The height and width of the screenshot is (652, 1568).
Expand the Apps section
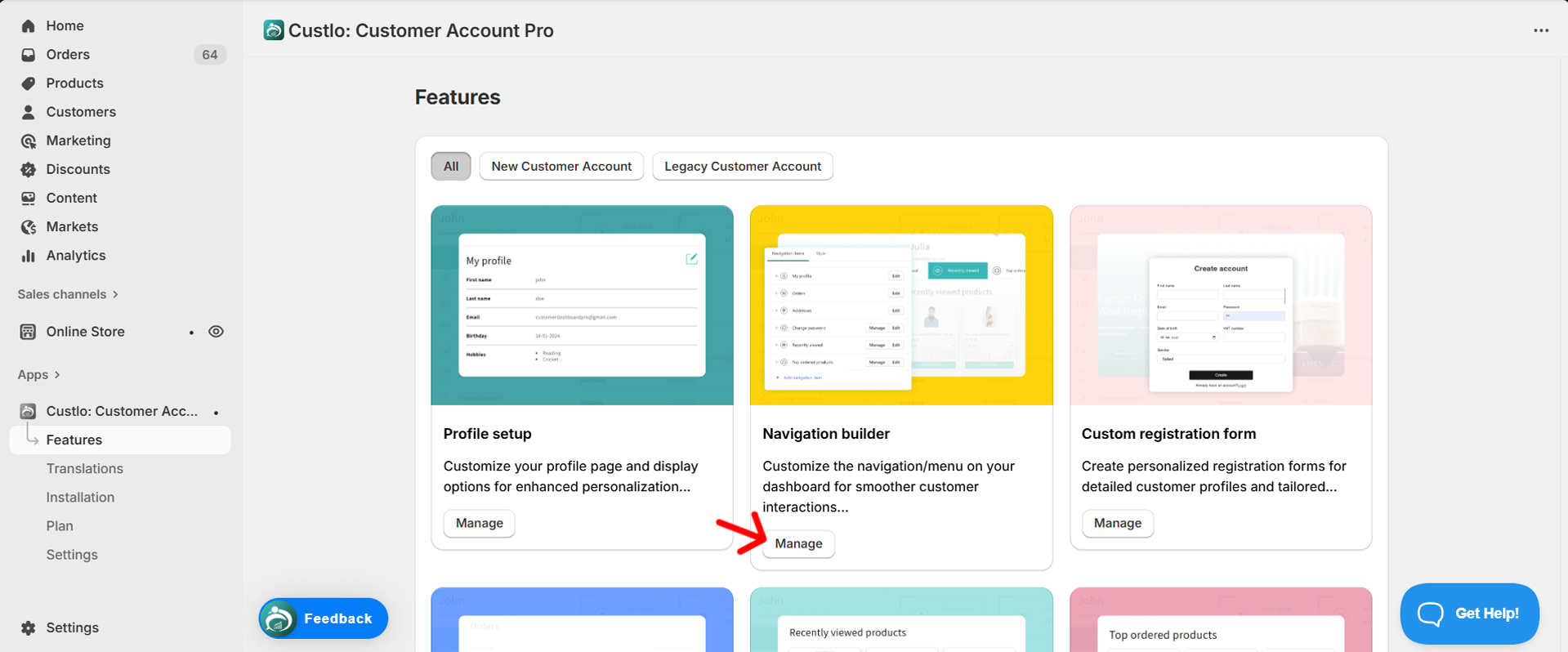tap(39, 374)
